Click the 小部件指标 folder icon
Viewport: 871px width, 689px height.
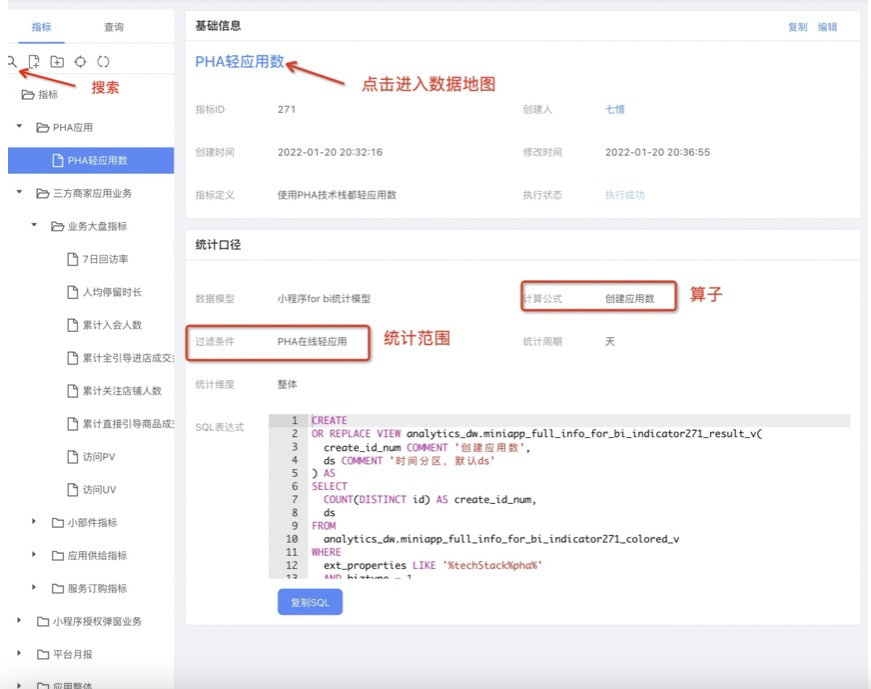click(x=57, y=522)
